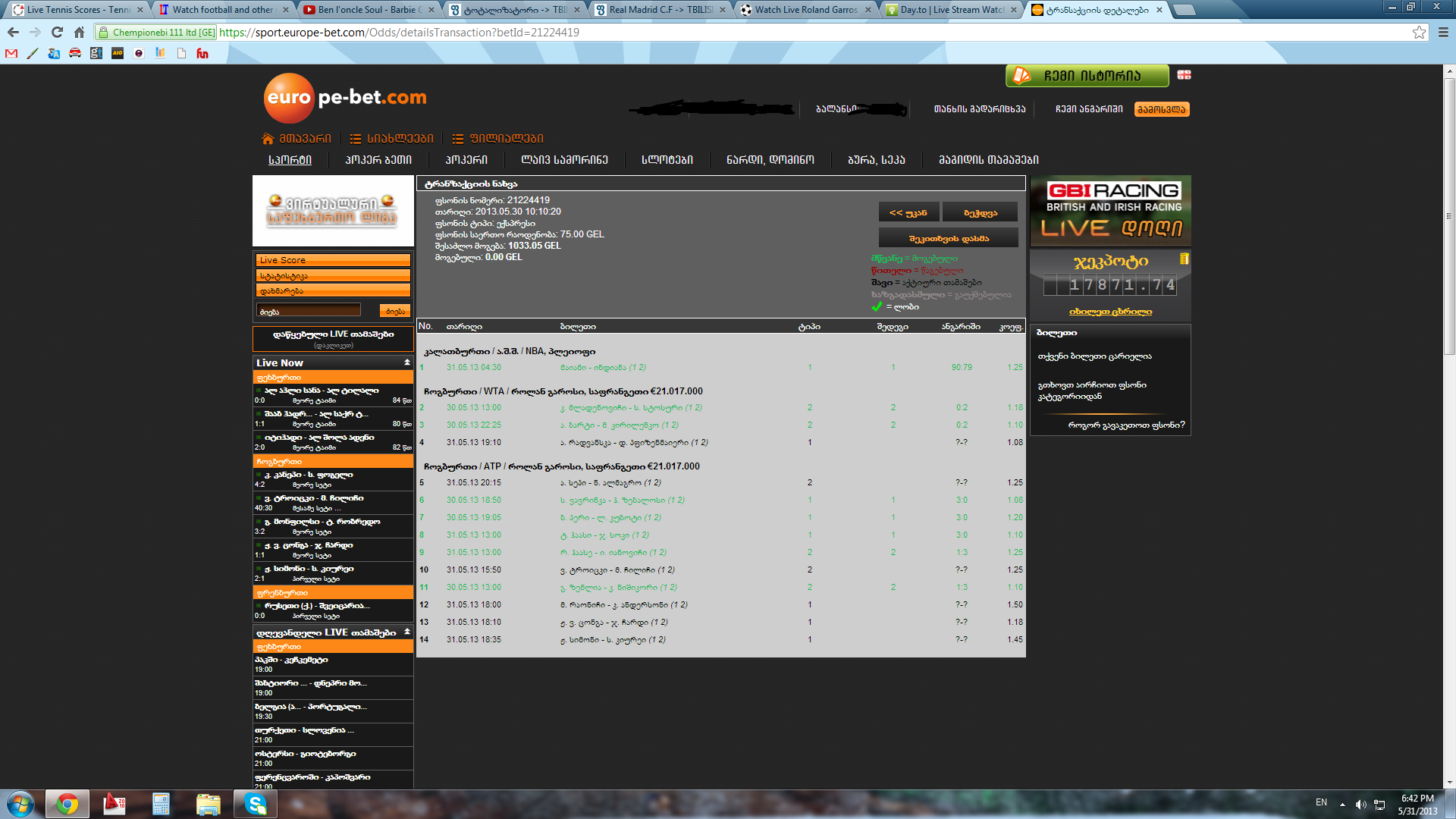Screen dimensions: 1456x819
Task: Click the Gmail bookmark icon
Action: pos(11,53)
